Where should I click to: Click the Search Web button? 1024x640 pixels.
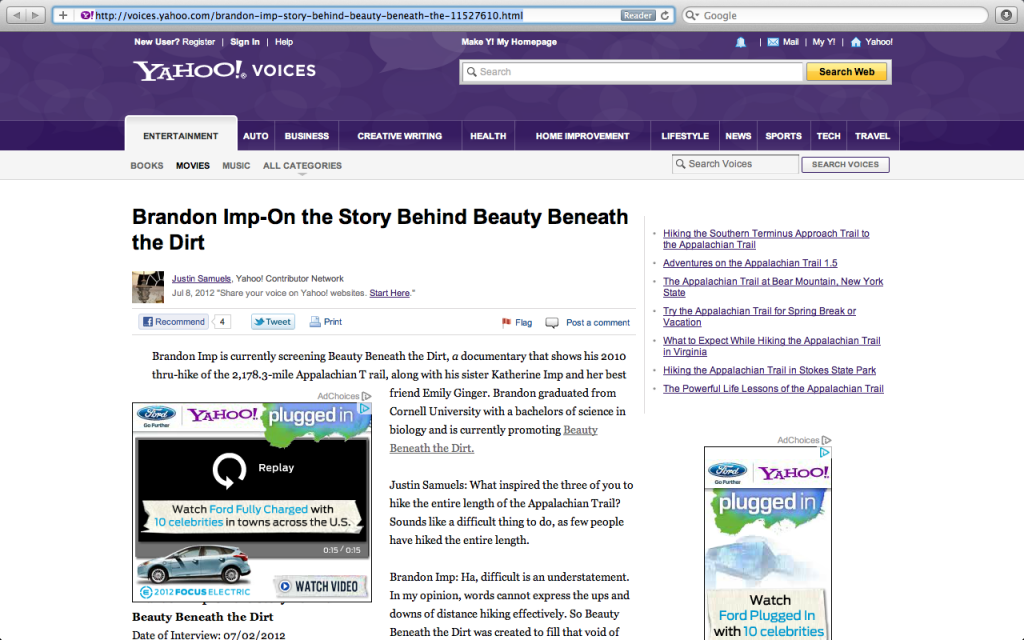click(846, 72)
